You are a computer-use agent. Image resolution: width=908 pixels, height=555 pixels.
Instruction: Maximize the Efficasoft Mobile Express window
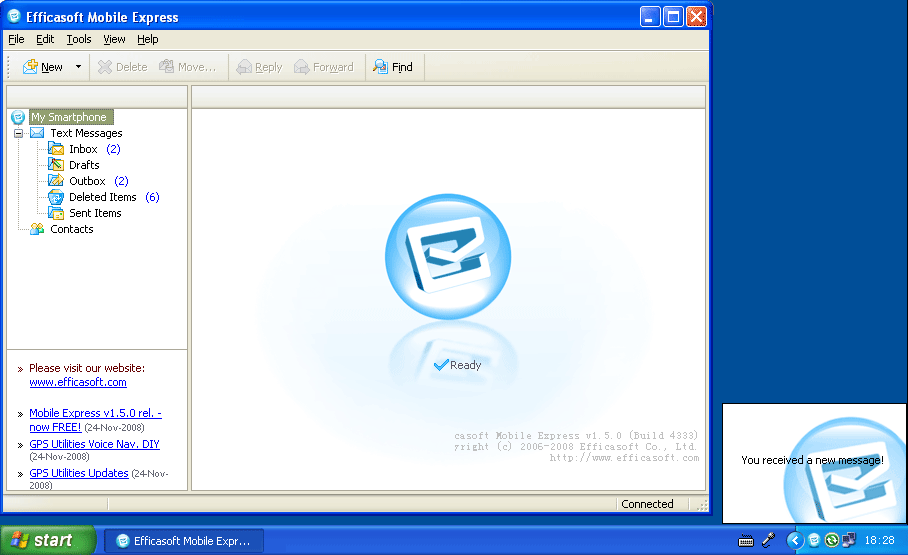coord(673,17)
